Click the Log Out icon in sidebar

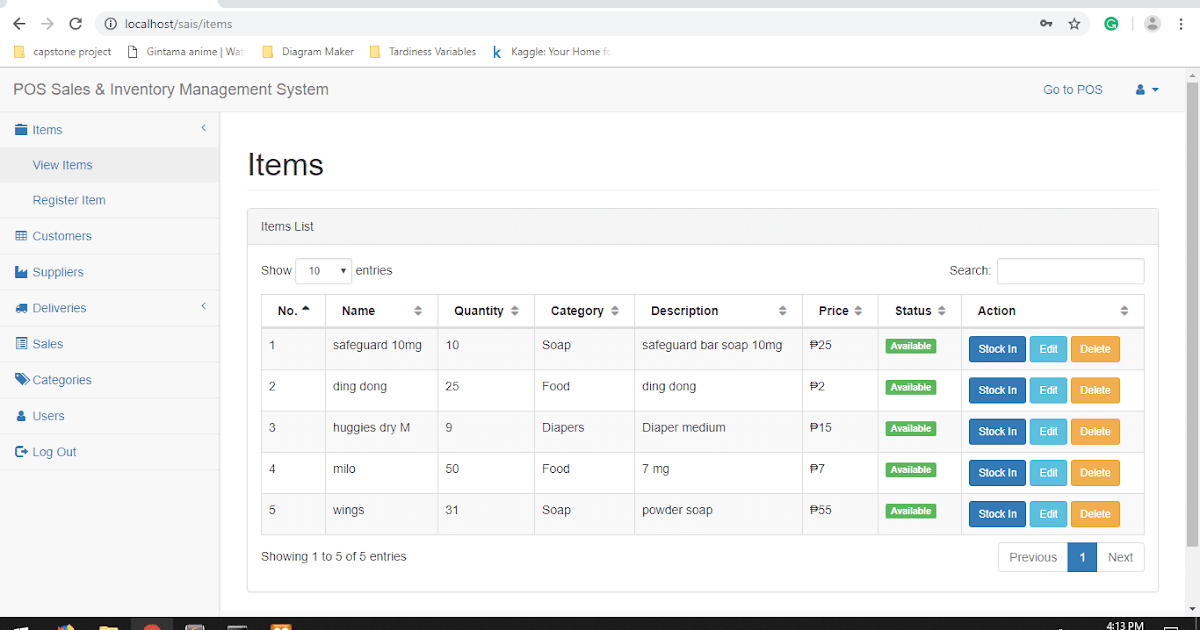coord(22,452)
